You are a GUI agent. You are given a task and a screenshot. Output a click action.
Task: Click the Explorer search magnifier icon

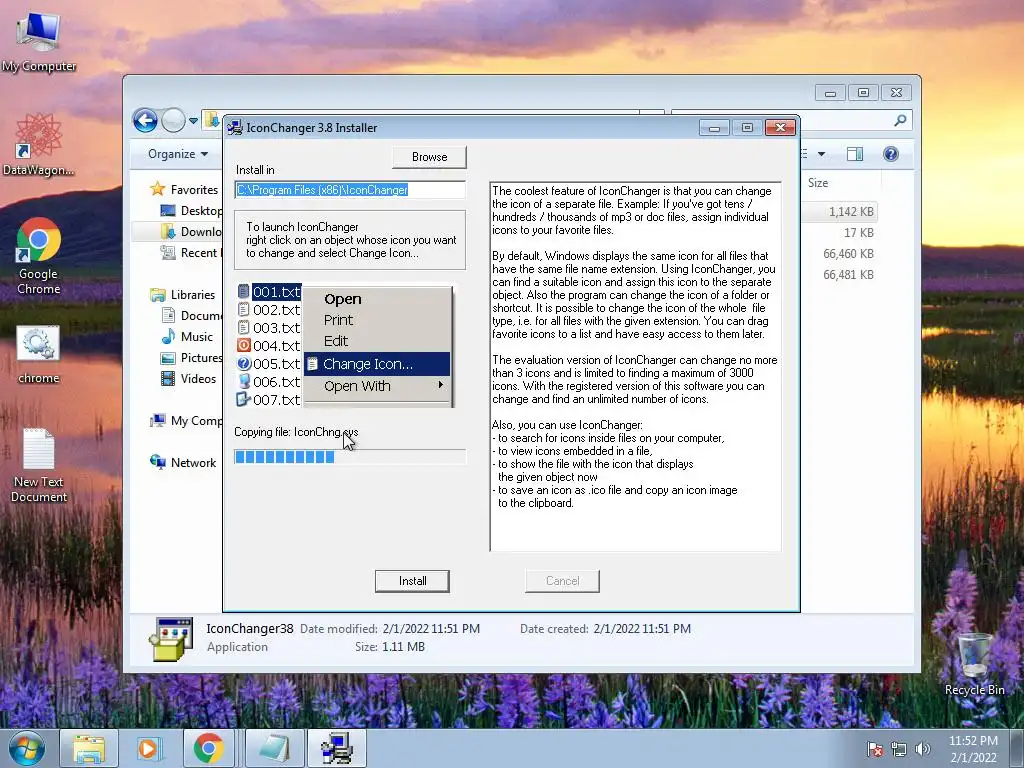900,120
